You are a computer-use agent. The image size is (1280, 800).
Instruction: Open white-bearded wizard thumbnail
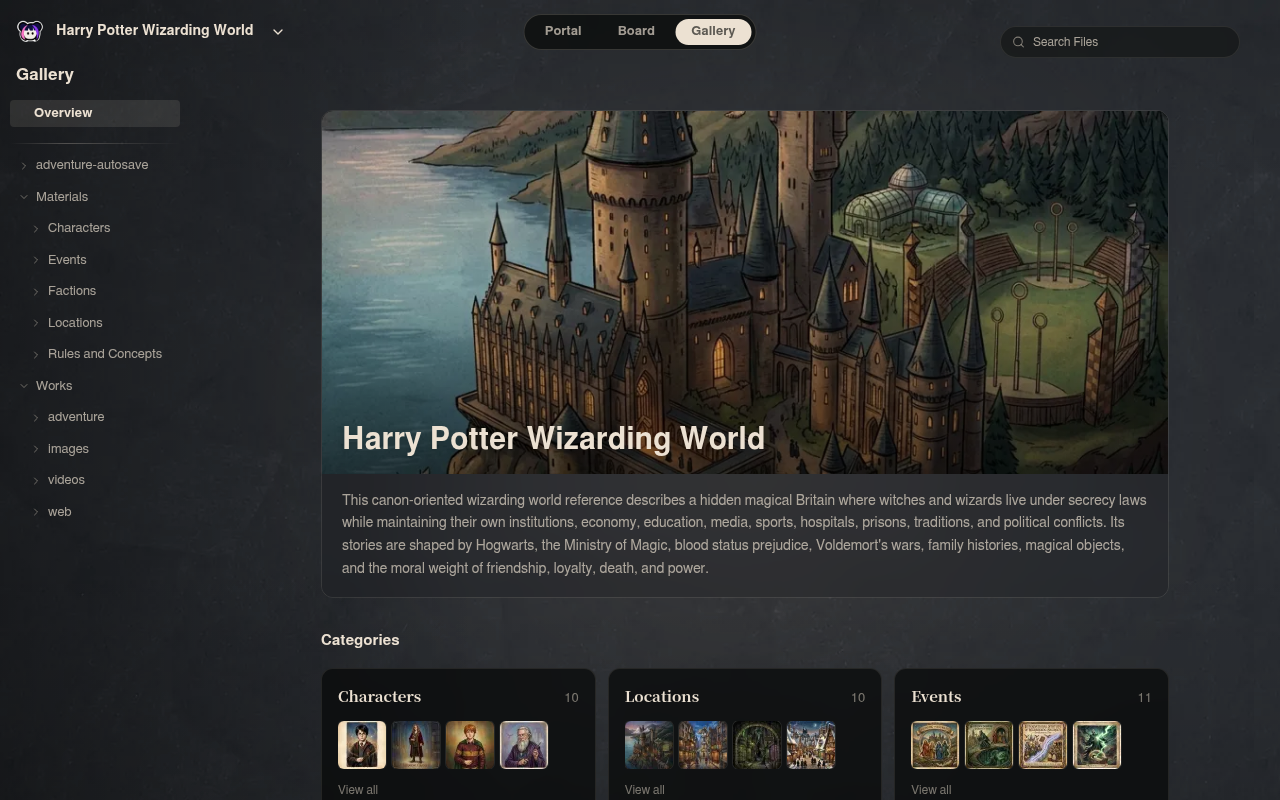click(x=524, y=745)
